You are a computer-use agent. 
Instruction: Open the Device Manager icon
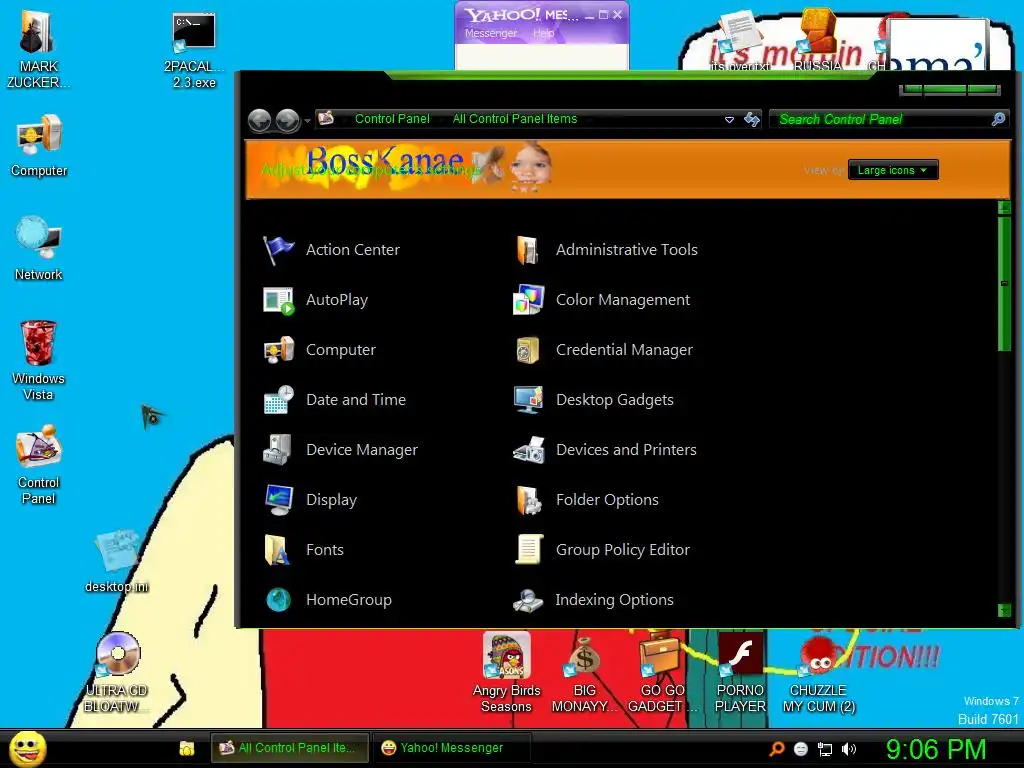pos(279,450)
